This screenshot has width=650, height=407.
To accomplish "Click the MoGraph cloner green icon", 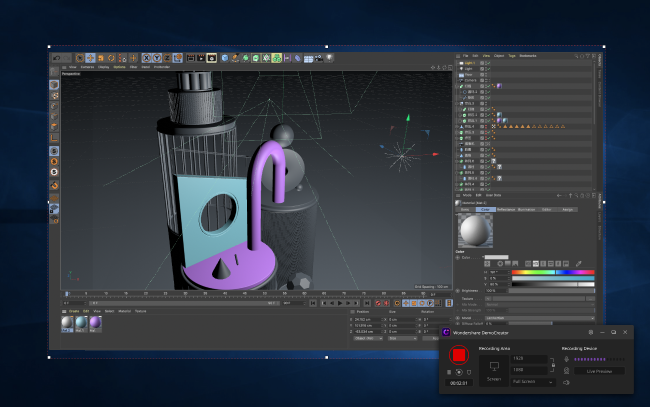I will pyautogui.click(x=276, y=58).
